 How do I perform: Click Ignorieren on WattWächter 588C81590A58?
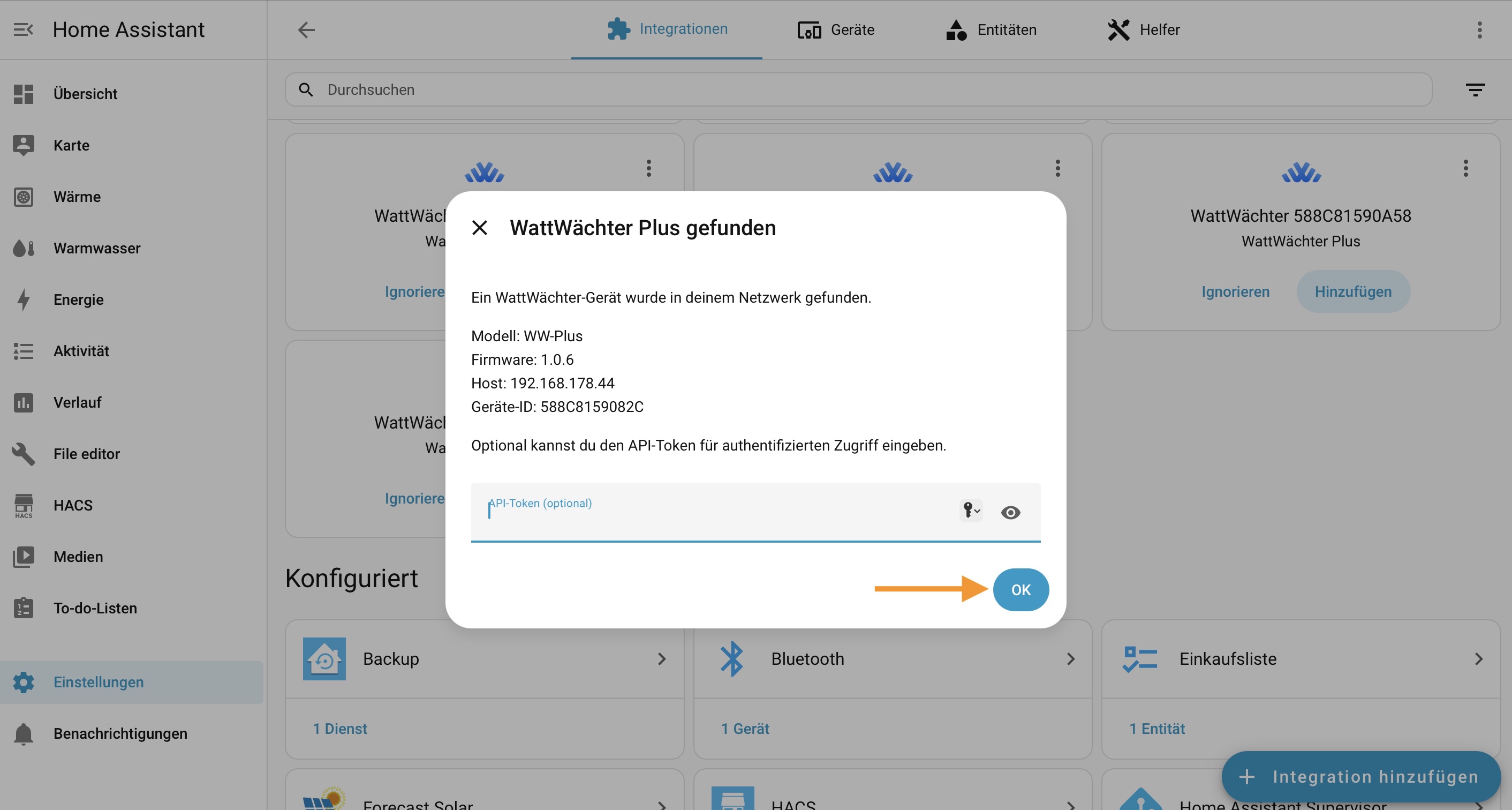(1235, 292)
